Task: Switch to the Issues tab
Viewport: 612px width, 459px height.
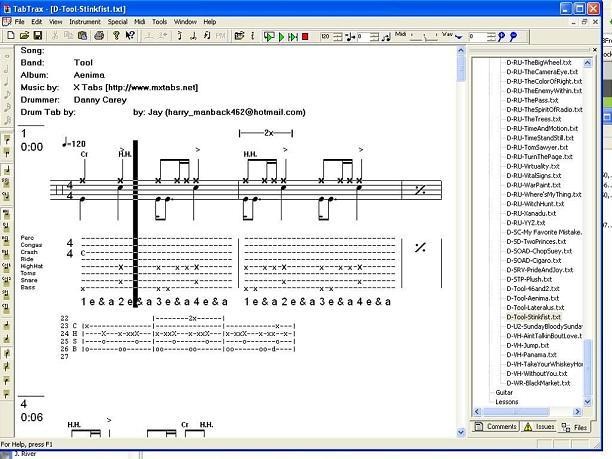Action: tap(539, 427)
